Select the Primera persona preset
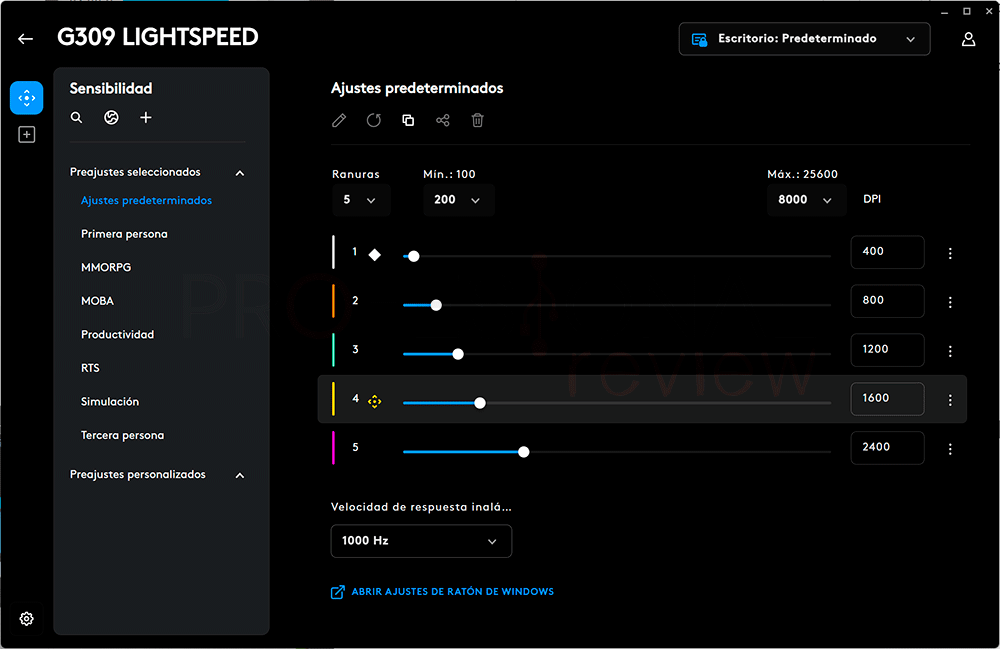 coord(124,234)
